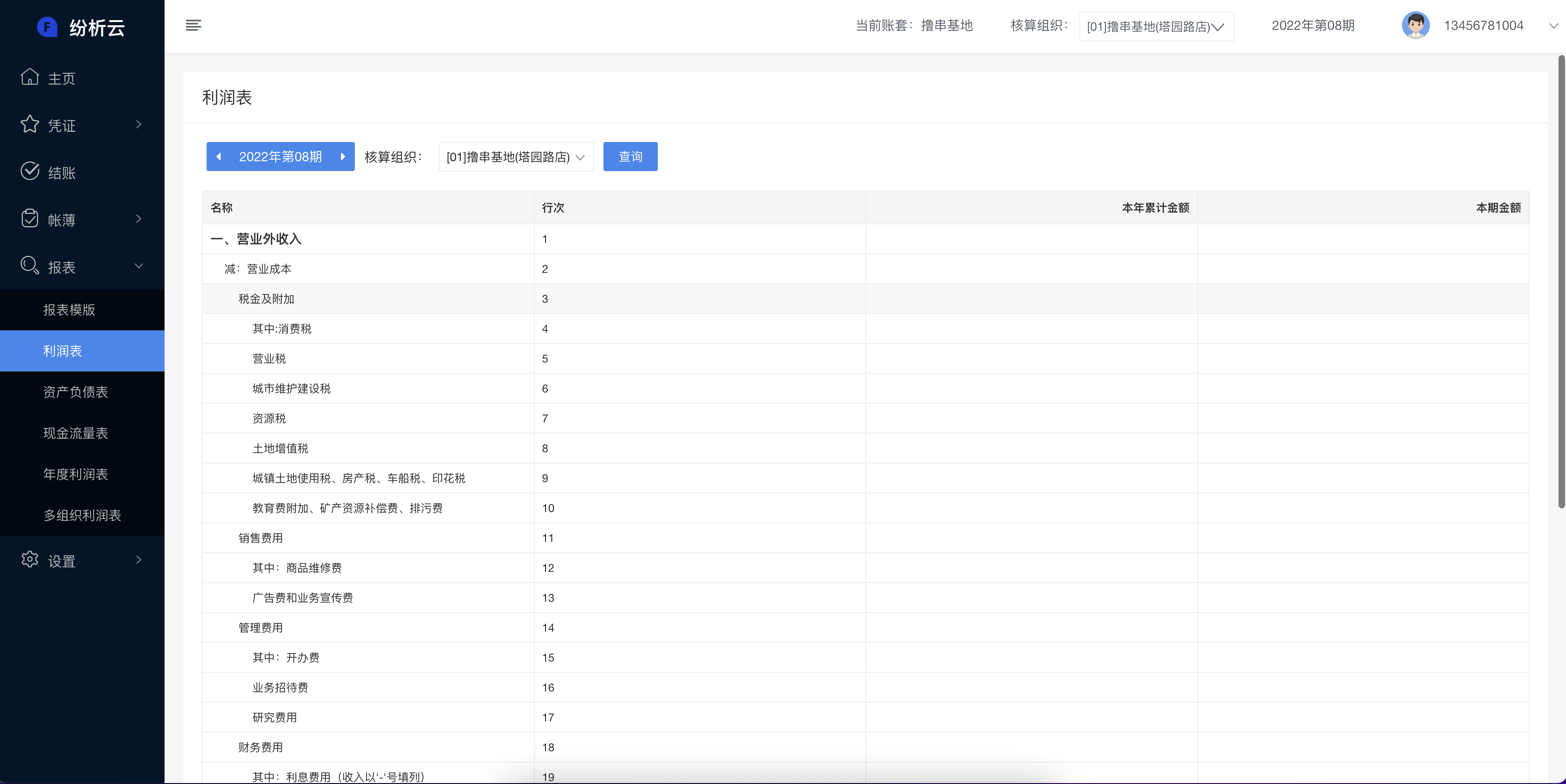Click the home icon beside 主页
The height and width of the screenshot is (784, 1566).
30,77
